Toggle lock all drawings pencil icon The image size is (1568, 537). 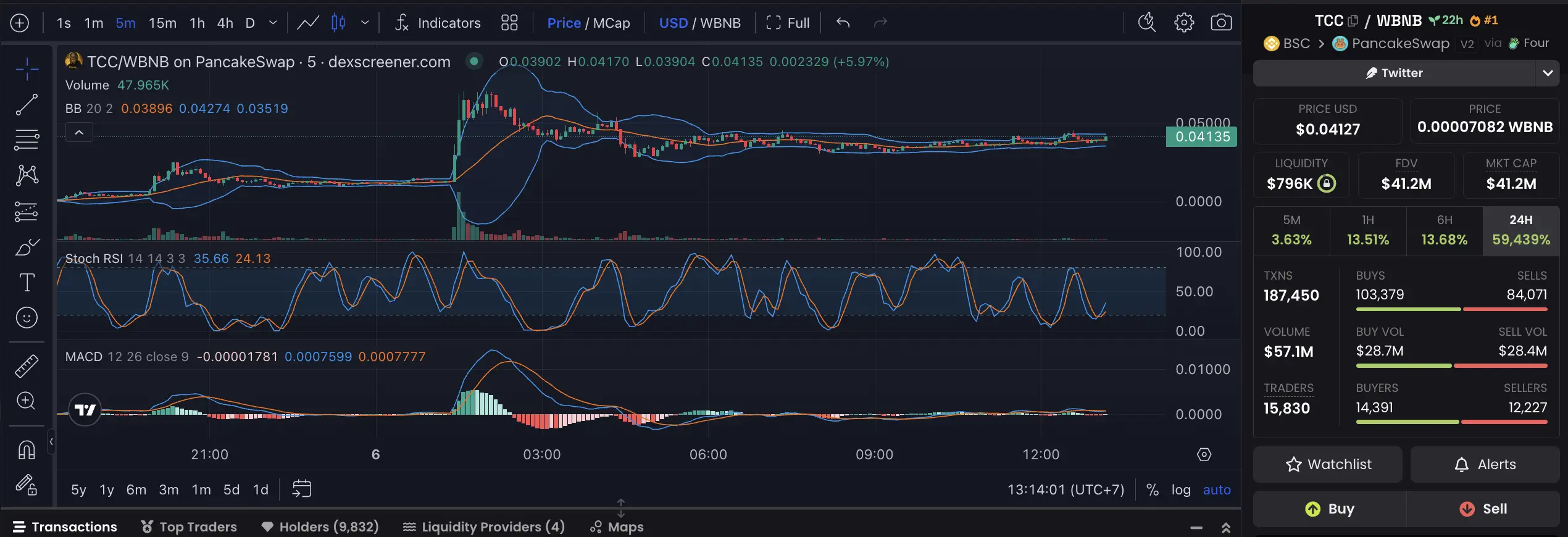27,485
